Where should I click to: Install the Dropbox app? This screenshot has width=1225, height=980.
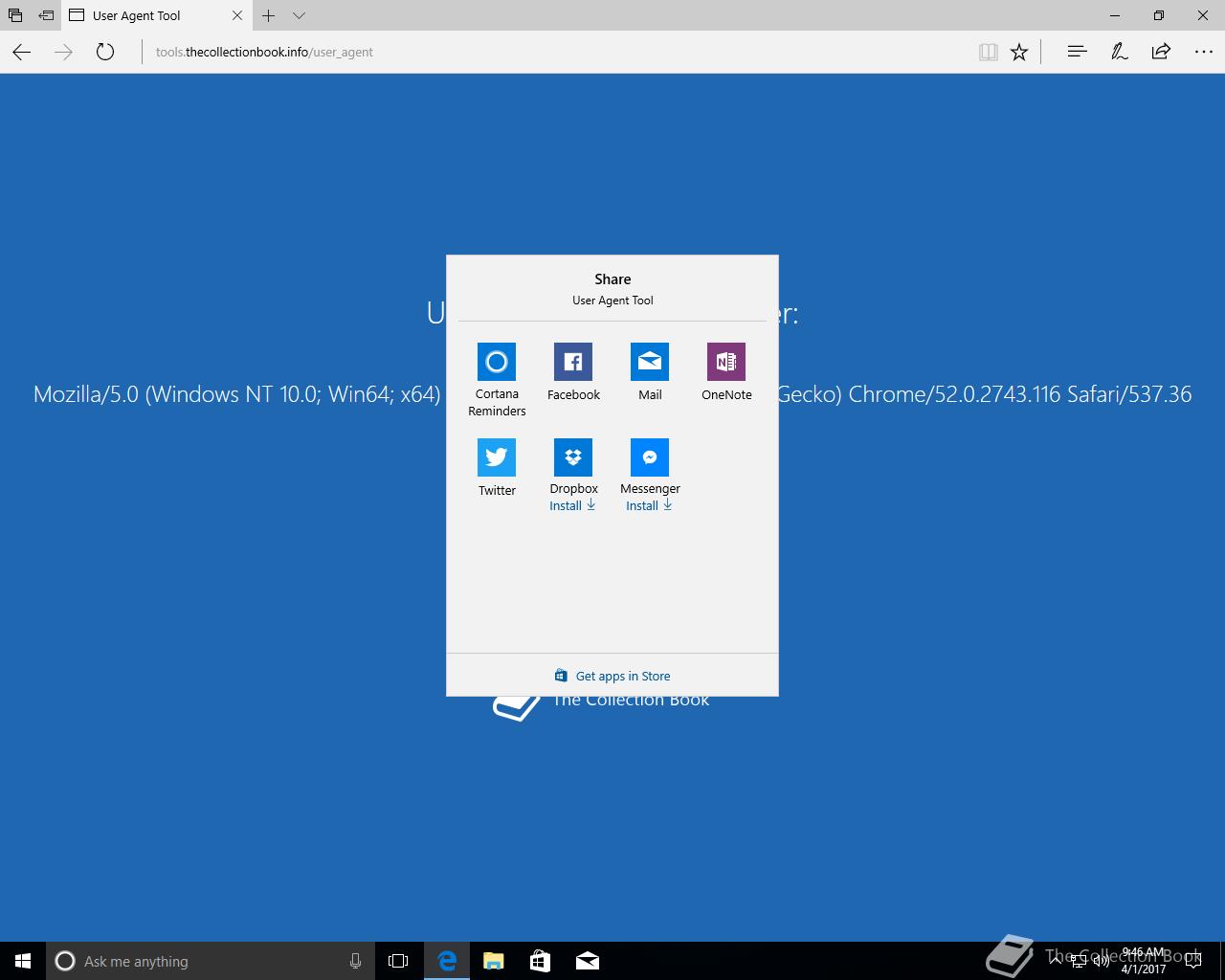(x=572, y=505)
